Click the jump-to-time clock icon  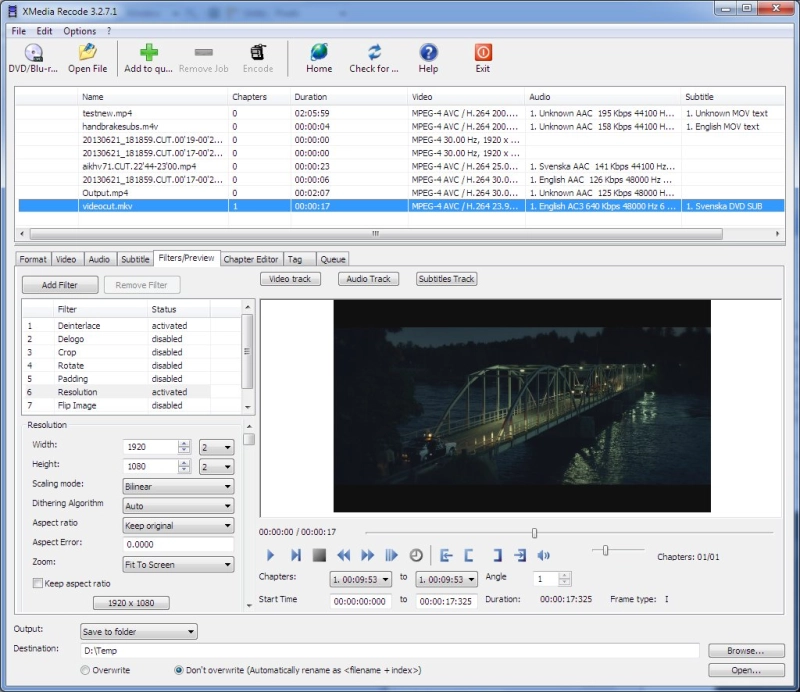pyautogui.click(x=416, y=555)
